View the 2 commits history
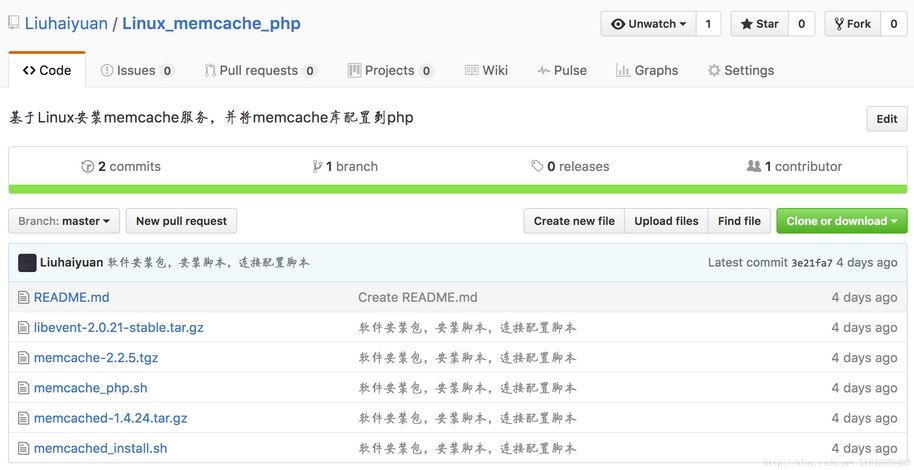Image resolution: width=914 pixels, height=470 pixels. click(x=121, y=167)
